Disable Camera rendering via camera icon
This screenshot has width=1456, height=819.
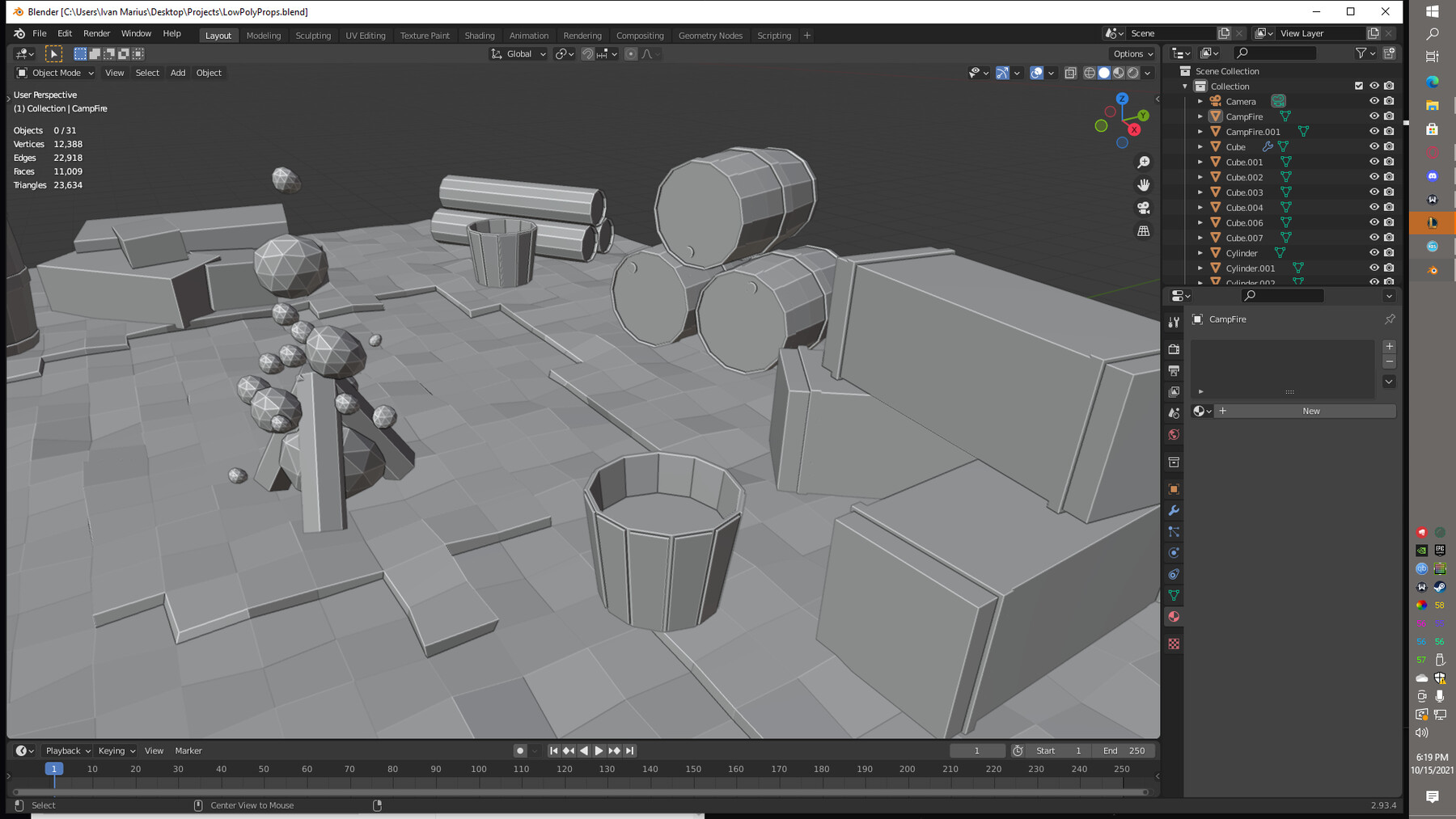click(x=1389, y=101)
